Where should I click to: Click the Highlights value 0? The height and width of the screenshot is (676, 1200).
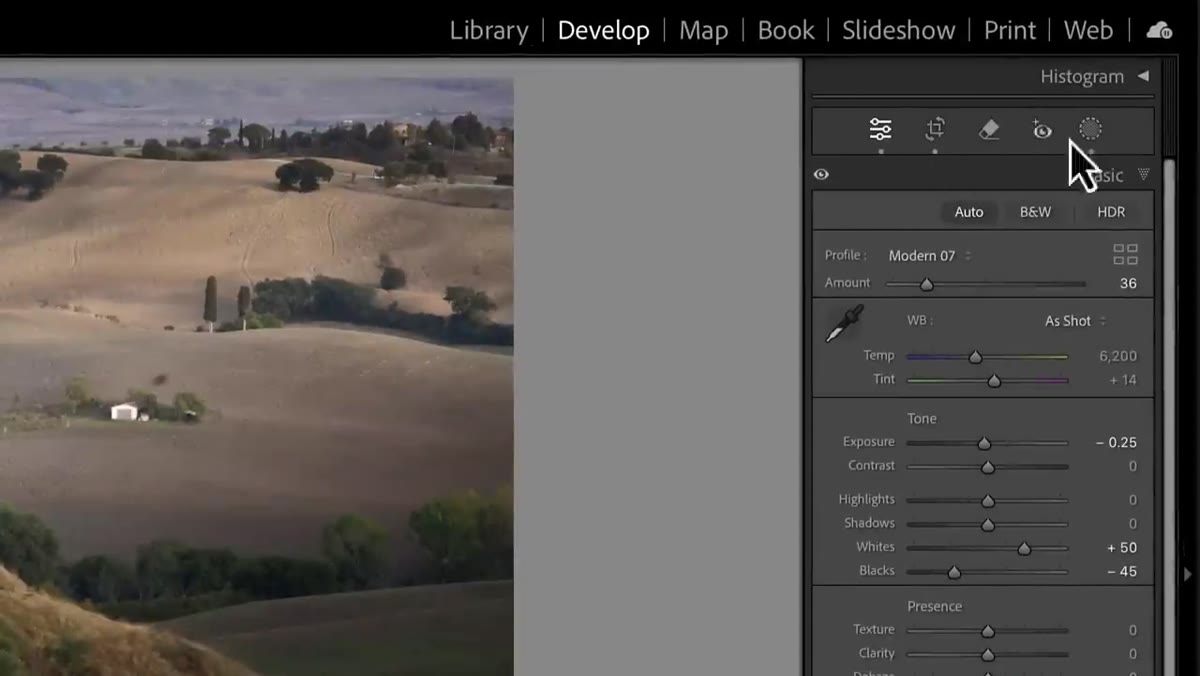click(1133, 499)
